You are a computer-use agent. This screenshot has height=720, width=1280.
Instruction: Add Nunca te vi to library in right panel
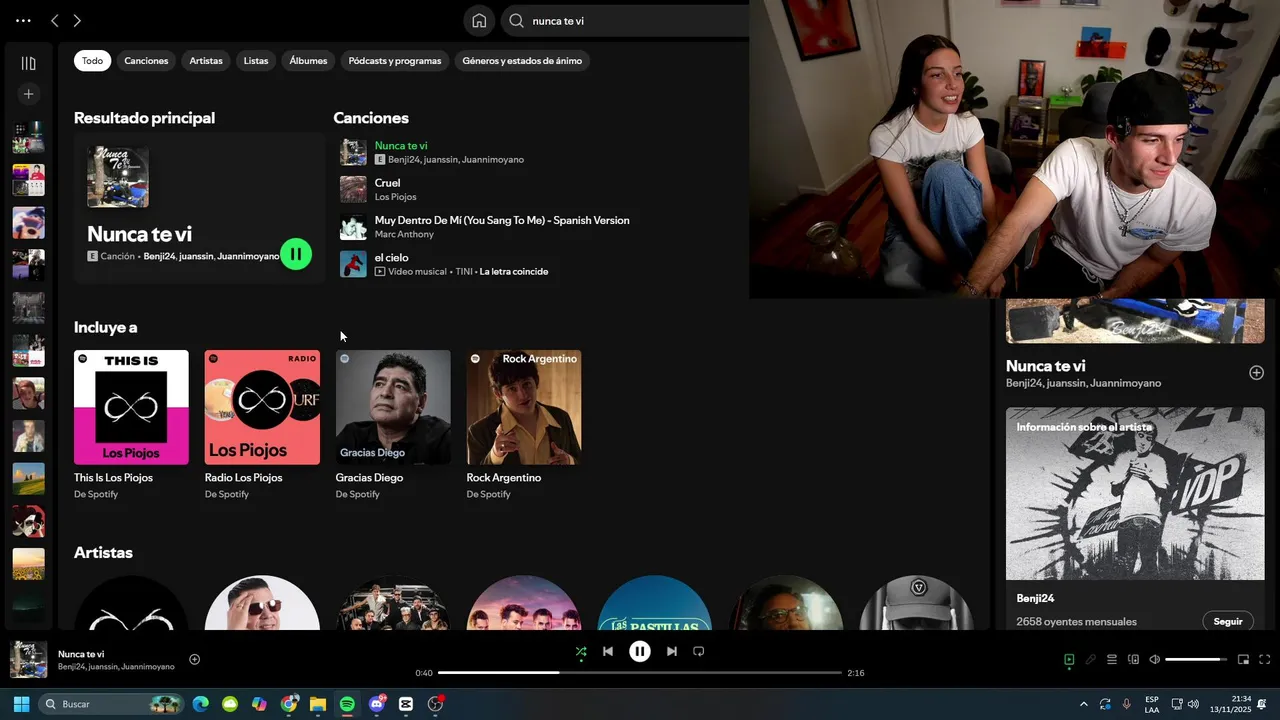[1256, 372]
